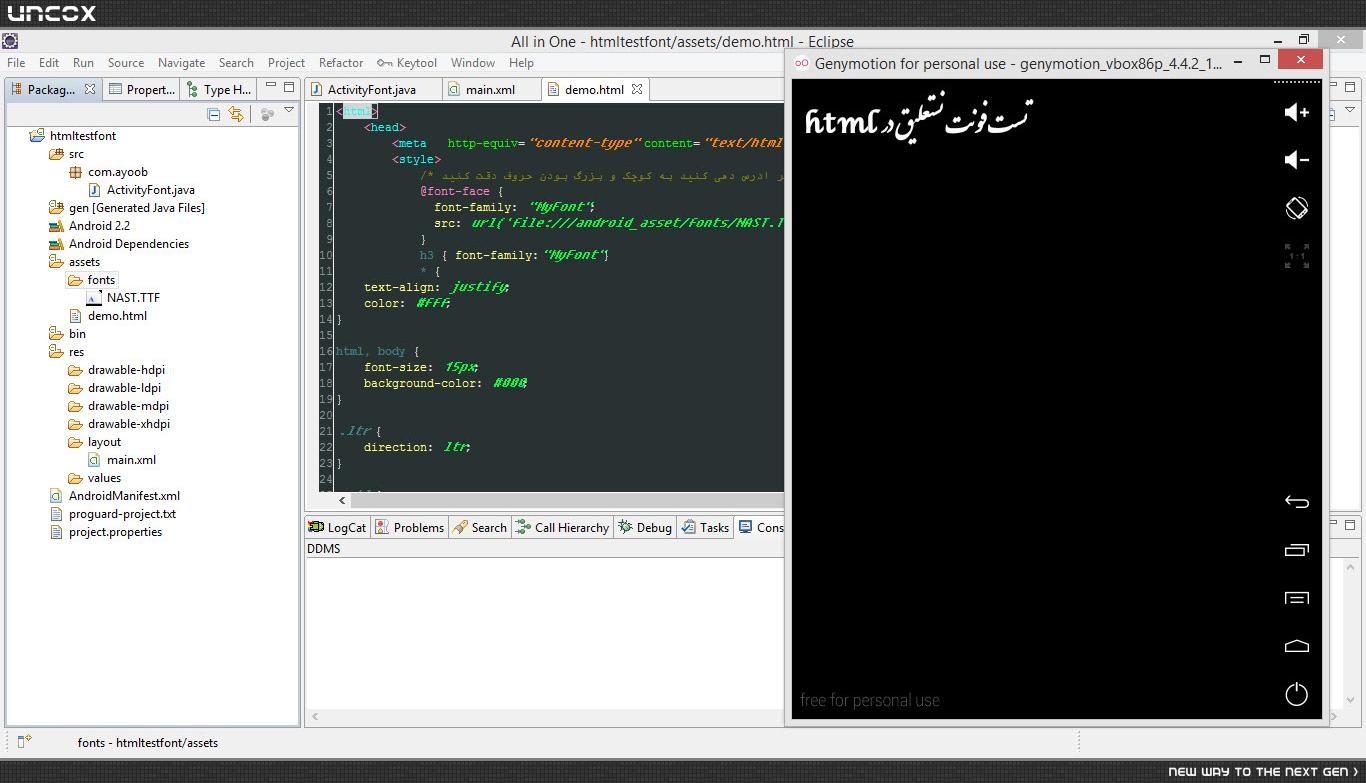Click Volume Down in Genymotion sidebar
The image size is (1366, 783).
tap(1296, 160)
